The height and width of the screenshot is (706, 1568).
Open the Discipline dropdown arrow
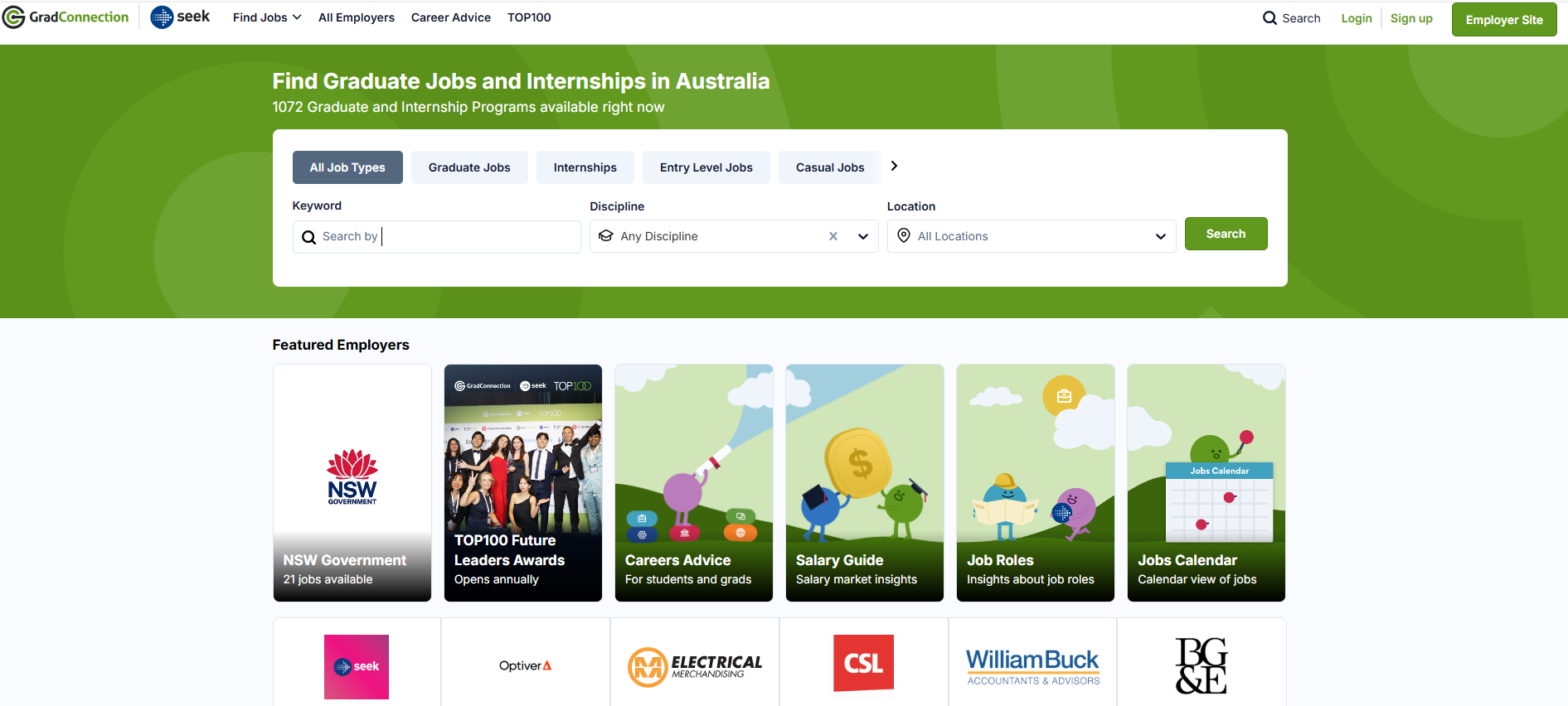pyautogui.click(x=863, y=236)
